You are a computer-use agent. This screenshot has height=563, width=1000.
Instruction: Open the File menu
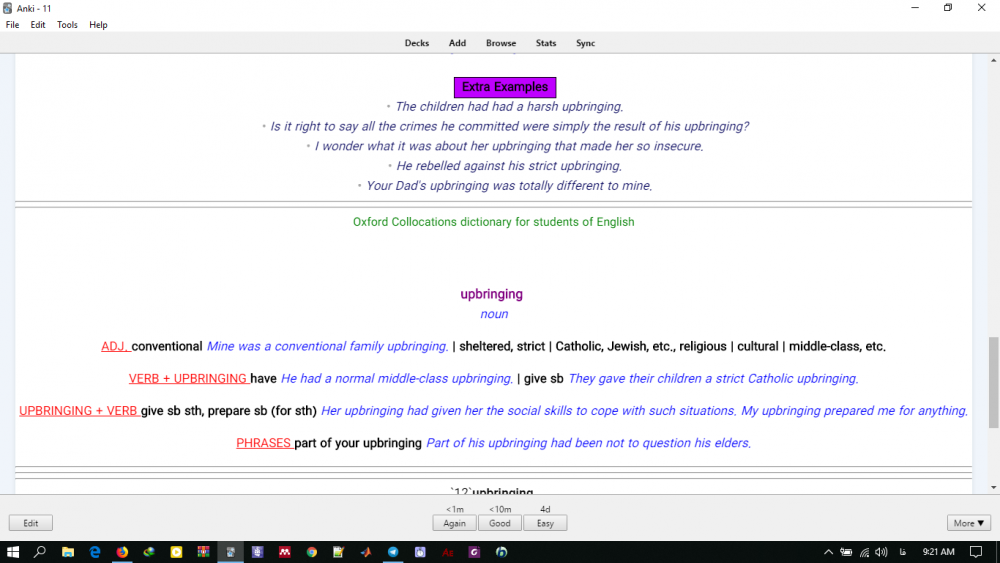pos(12,25)
